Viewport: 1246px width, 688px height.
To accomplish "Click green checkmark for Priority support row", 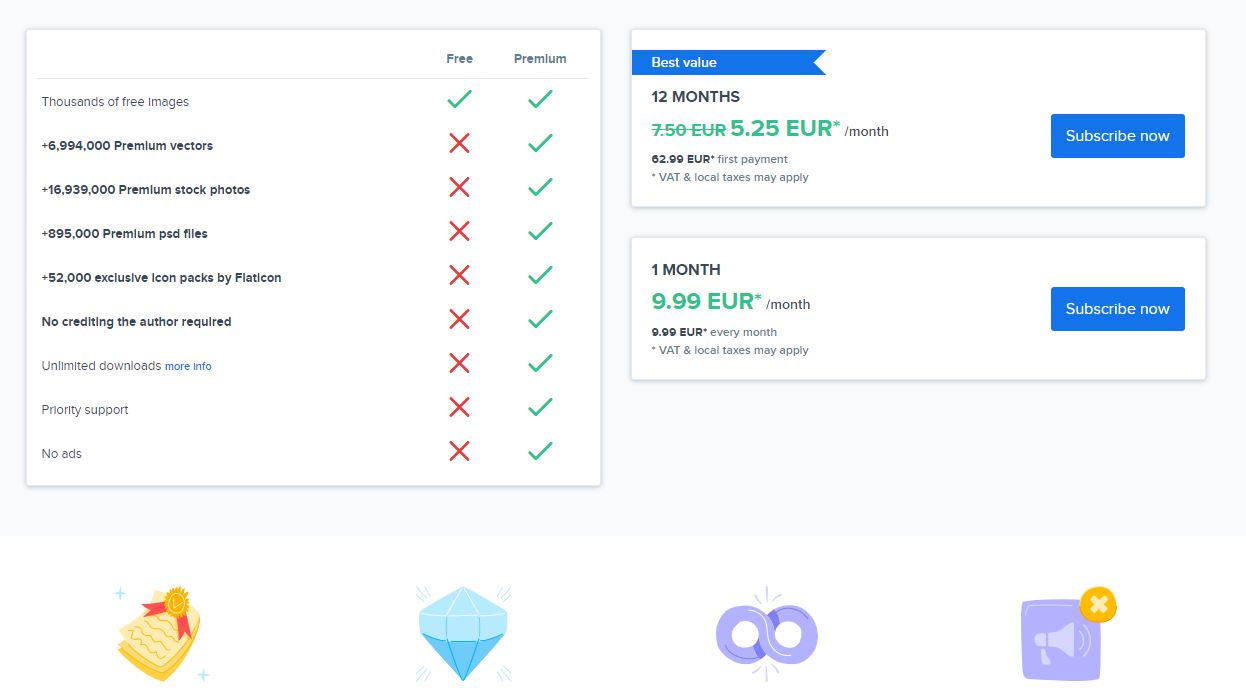I will [x=540, y=407].
